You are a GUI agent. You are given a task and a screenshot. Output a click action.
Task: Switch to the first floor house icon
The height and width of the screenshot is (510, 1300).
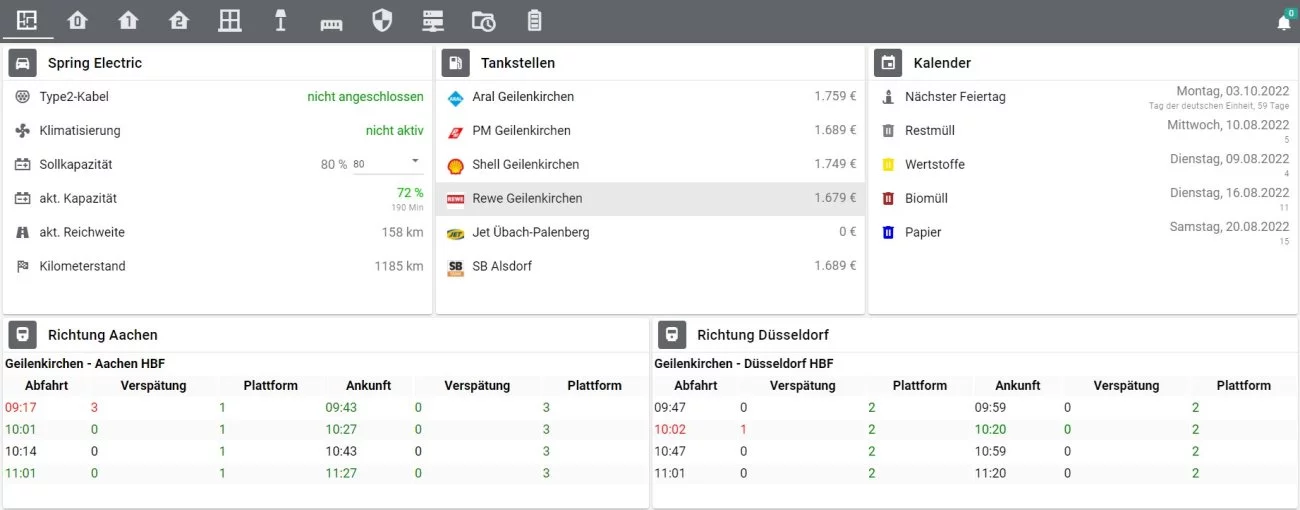click(128, 20)
